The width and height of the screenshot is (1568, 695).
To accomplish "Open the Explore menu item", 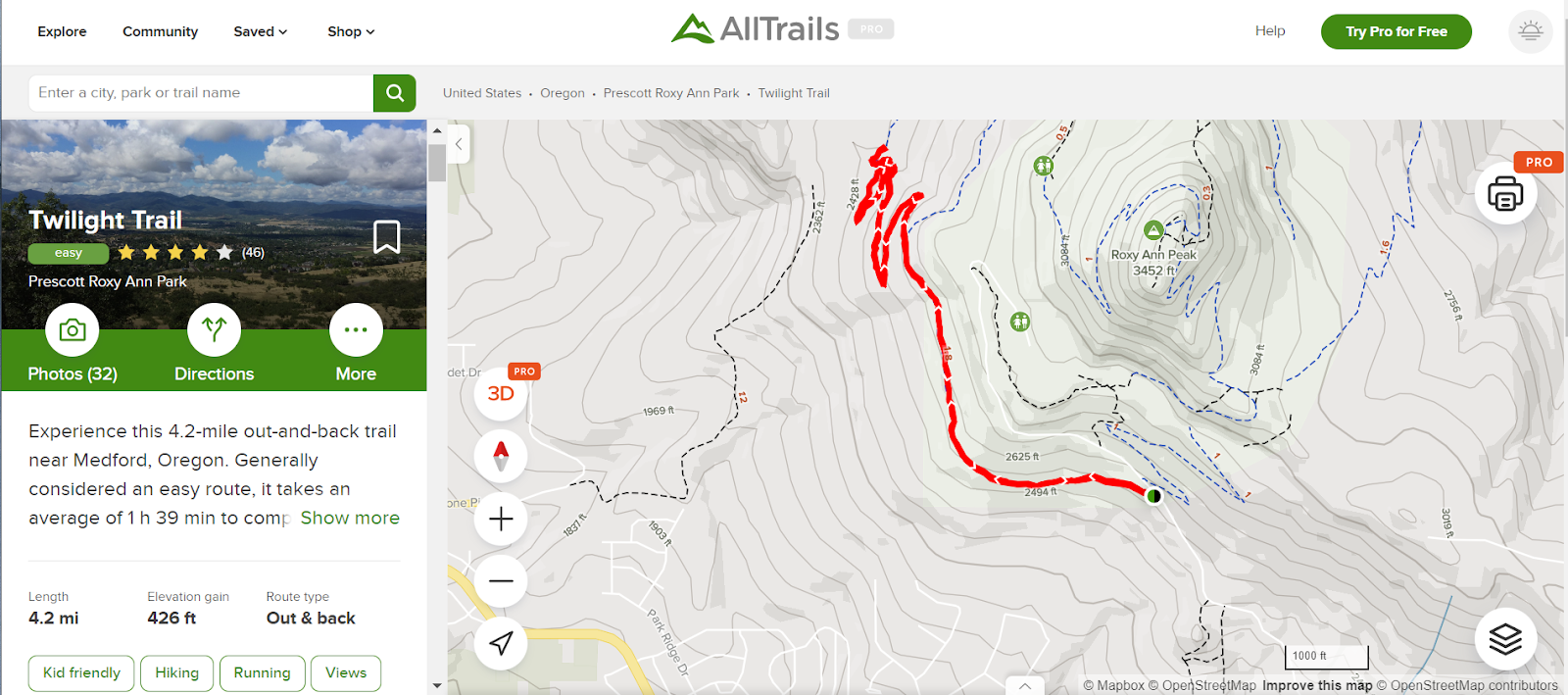I will click(x=62, y=31).
